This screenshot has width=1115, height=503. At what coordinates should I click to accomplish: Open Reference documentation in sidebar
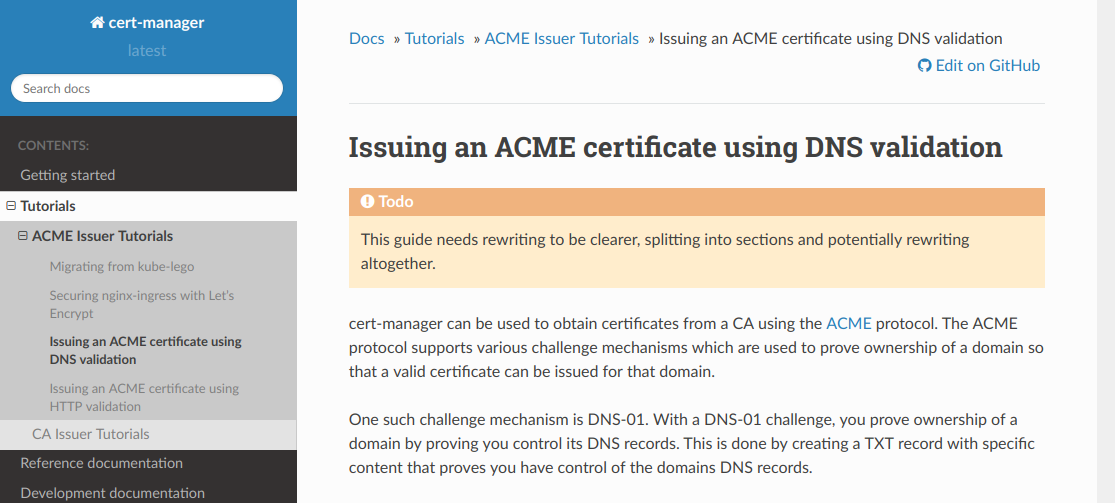[x=102, y=463]
